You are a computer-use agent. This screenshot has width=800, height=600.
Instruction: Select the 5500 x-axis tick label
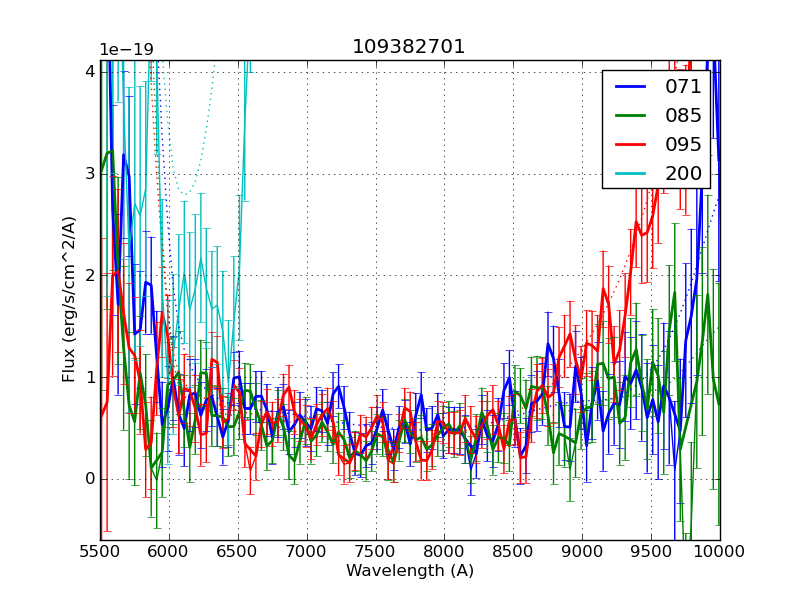coord(100,551)
